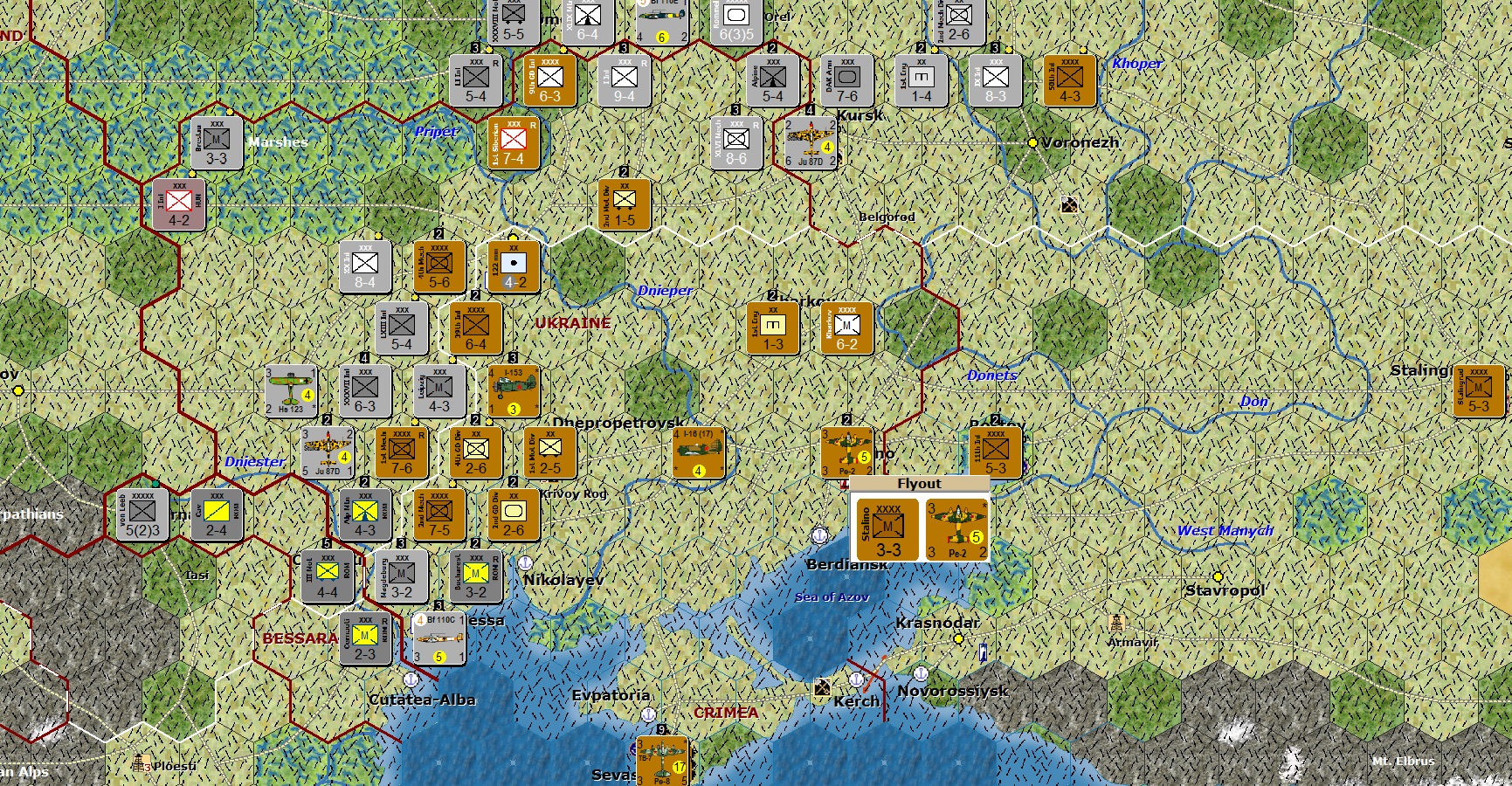This screenshot has width=1512, height=786.
Task: Select the I-16 (17) fighter counter
Action: point(699,452)
